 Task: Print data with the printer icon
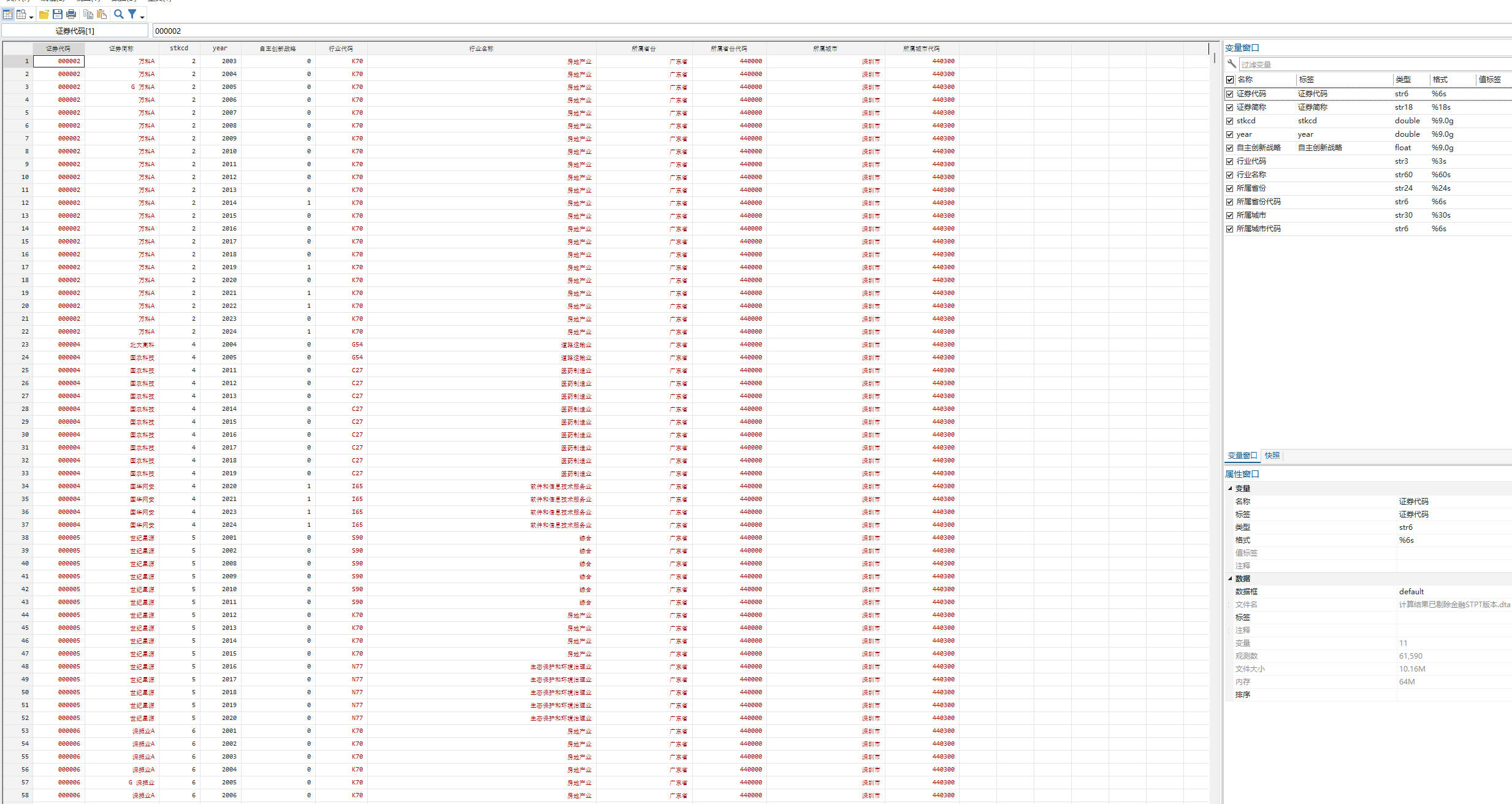click(71, 14)
